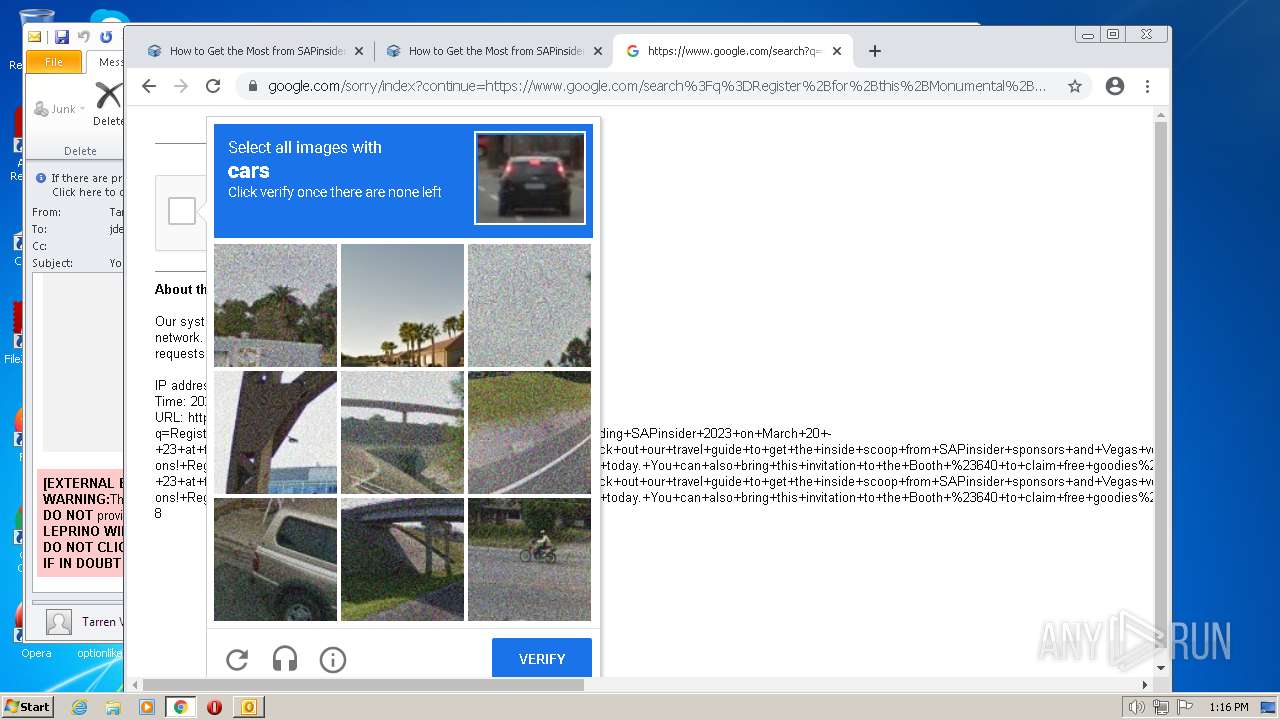This screenshot has height=720, width=1280.
Task: Open the File tab in Outlook
Action: [x=54, y=62]
